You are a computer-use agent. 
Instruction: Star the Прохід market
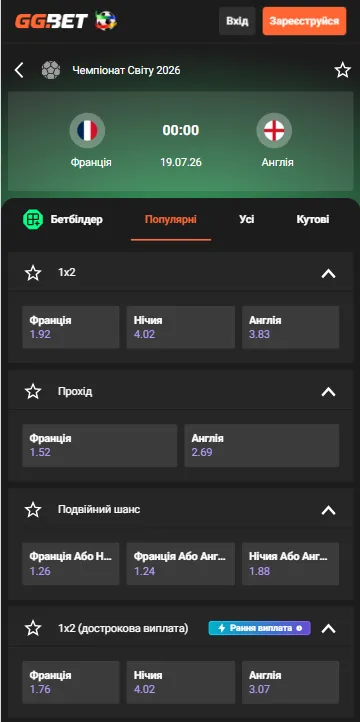(x=33, y=391)
